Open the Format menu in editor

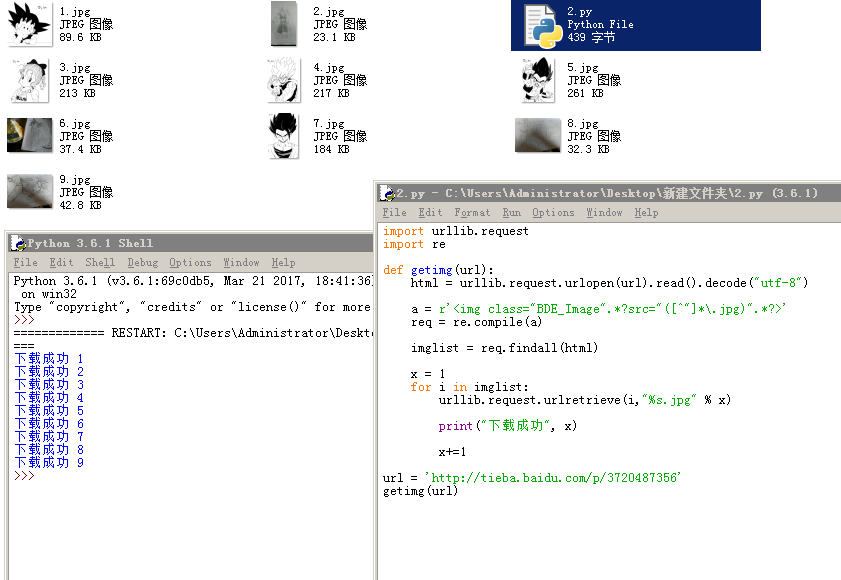click(x=472, y=212)
